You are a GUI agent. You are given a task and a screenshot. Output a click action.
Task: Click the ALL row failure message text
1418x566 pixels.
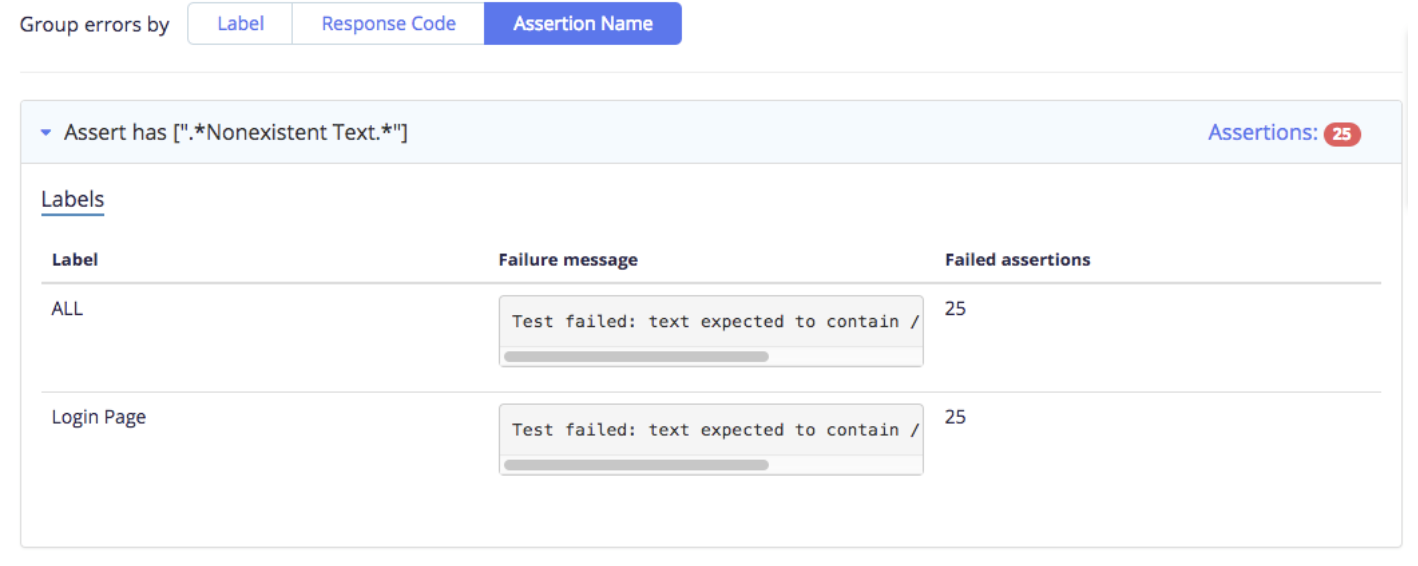pos(715,321)
